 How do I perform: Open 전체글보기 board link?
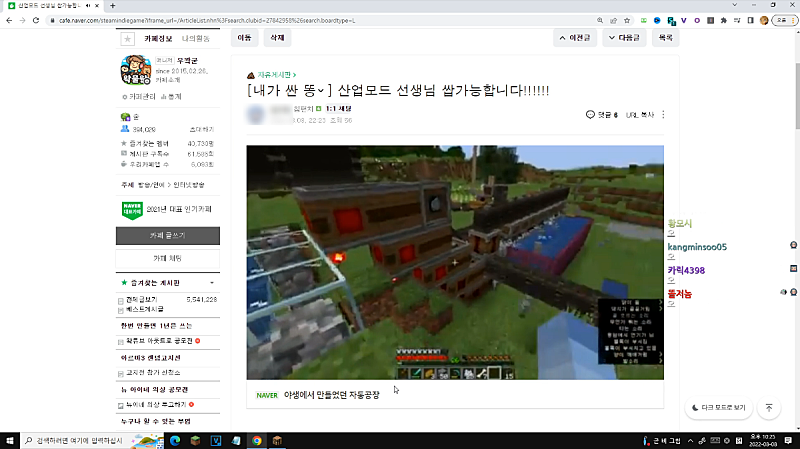point(142,300)
